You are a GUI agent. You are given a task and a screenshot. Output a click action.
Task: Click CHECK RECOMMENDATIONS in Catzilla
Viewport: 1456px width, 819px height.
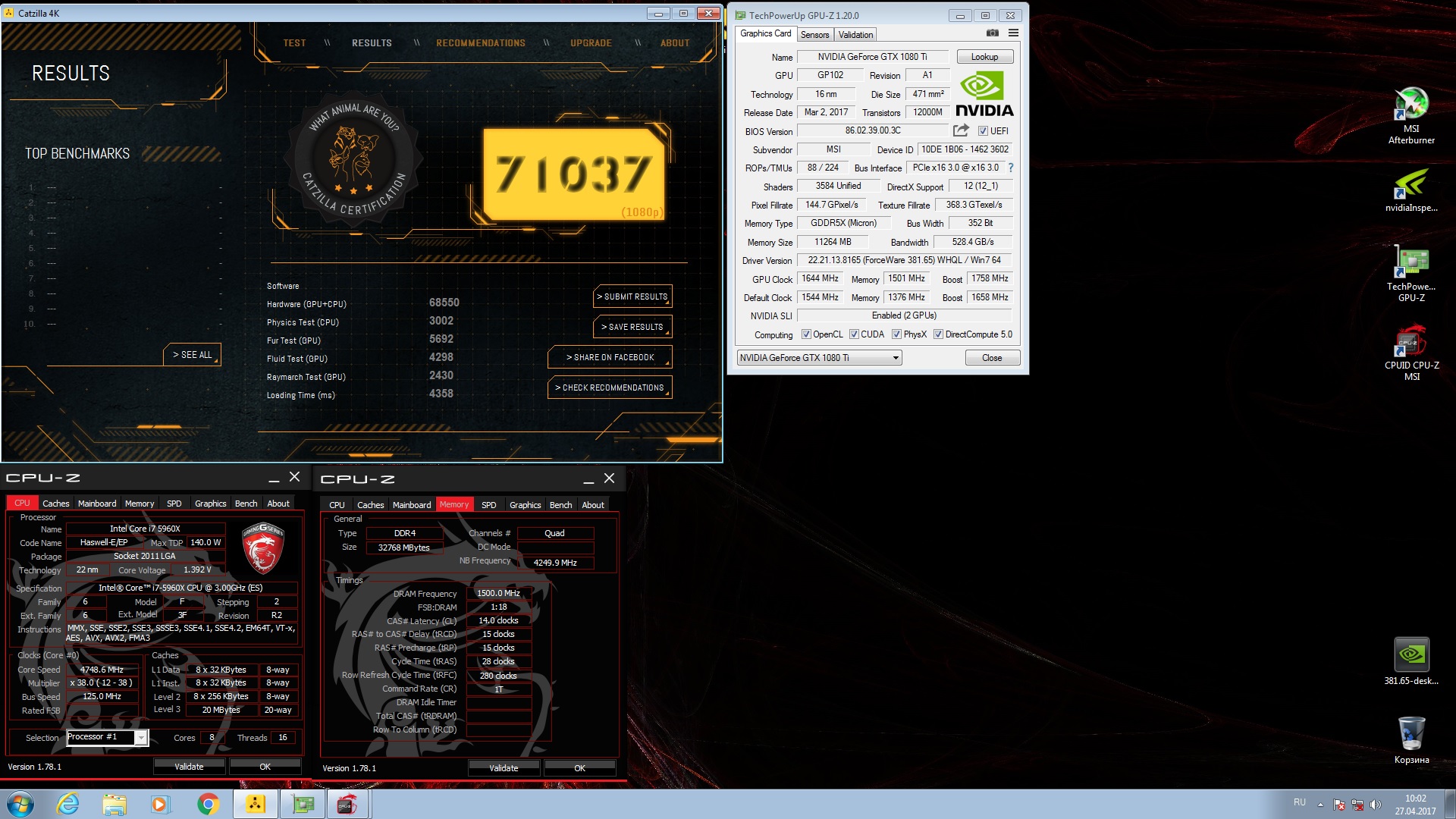tap(610, 388)
